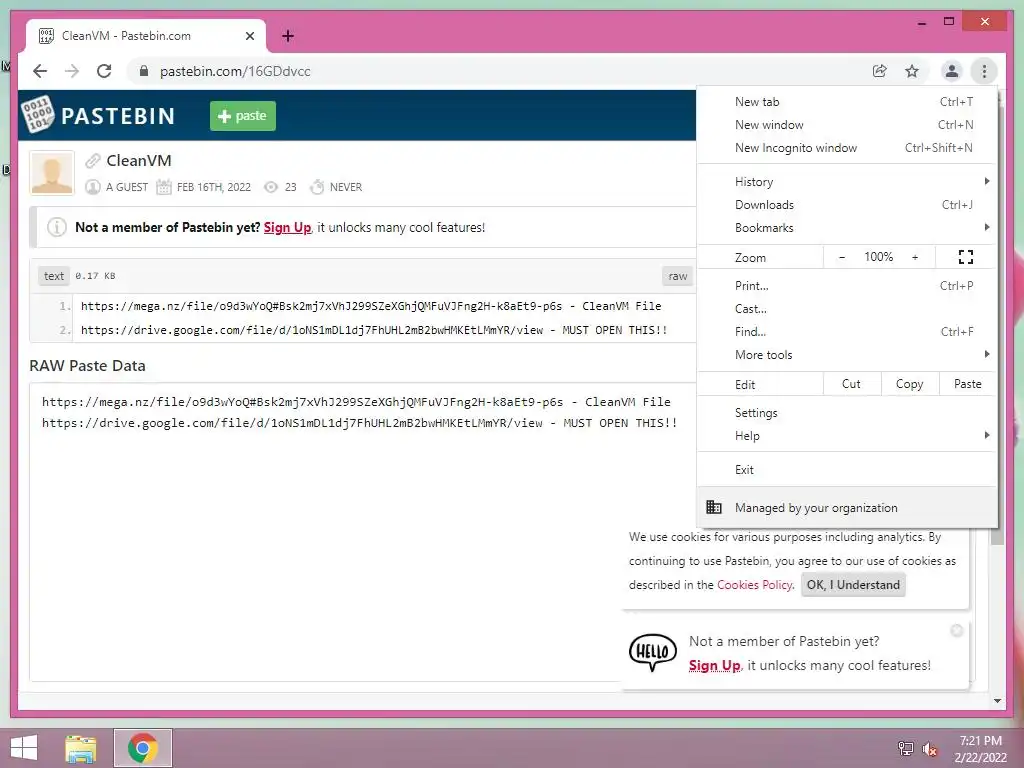
Task: Click the three-dot Chrome menu button
Action: pos(984,71)
